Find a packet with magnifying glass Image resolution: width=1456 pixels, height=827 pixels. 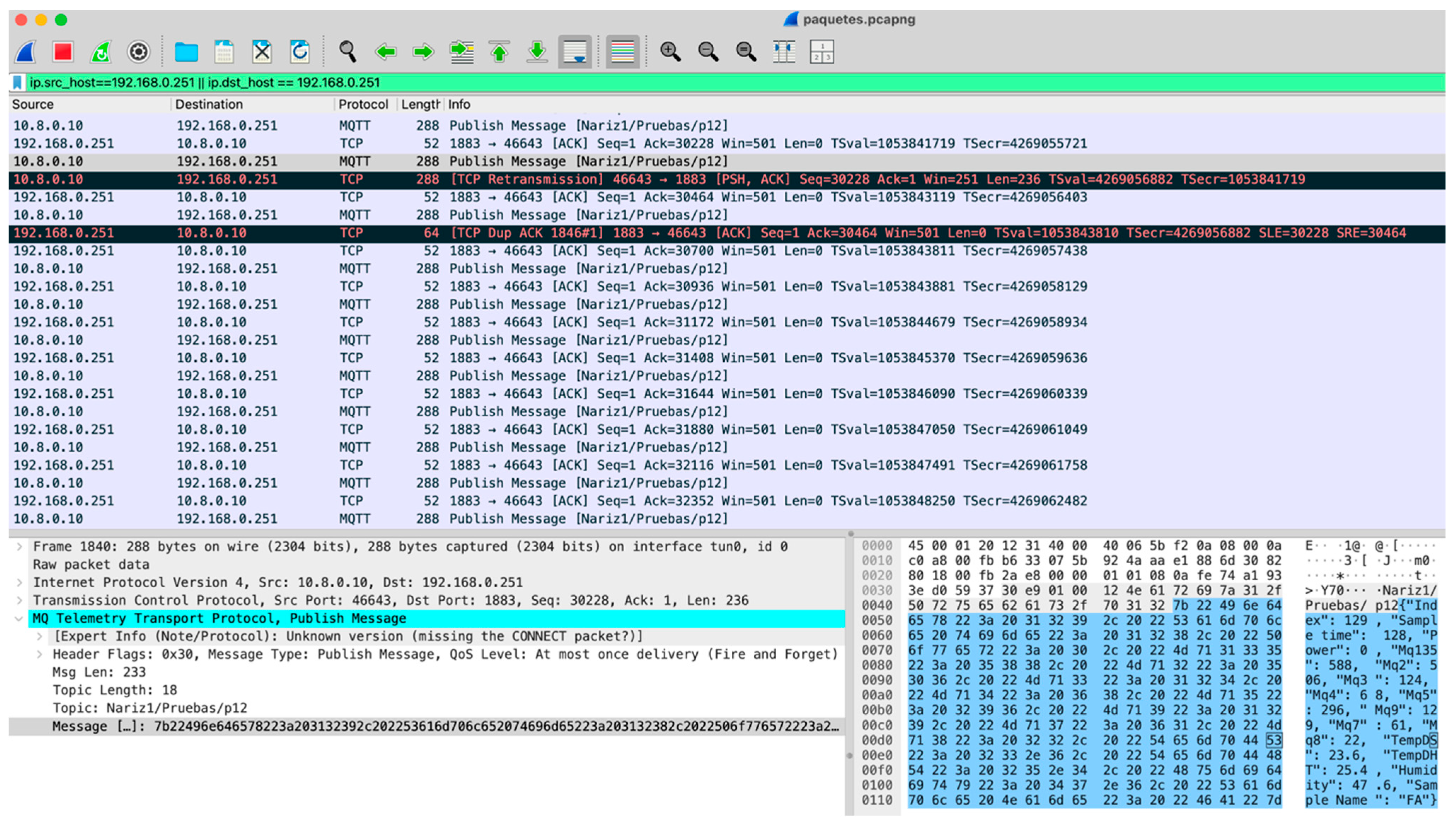pyautogui.click(x=347, y=52)
